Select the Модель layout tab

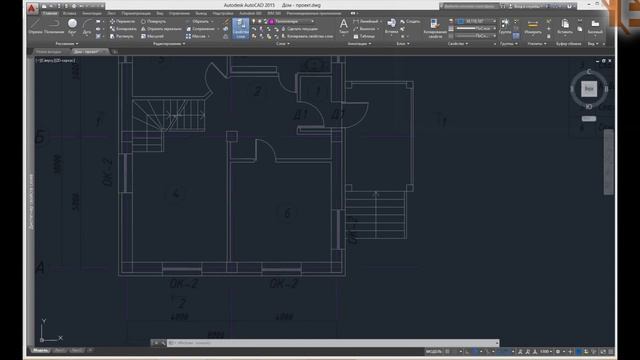40,350
